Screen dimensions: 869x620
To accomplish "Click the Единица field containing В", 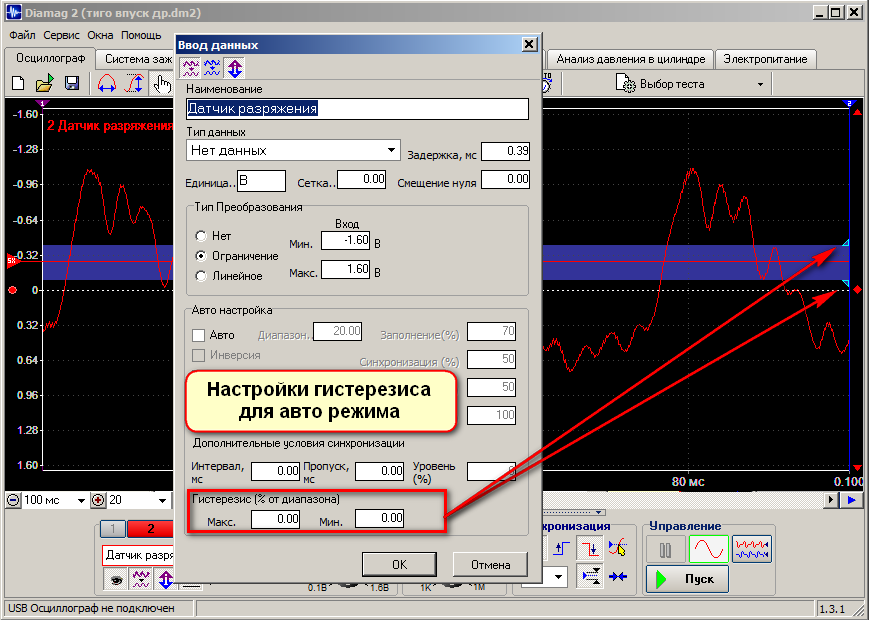I will point(262,181).
